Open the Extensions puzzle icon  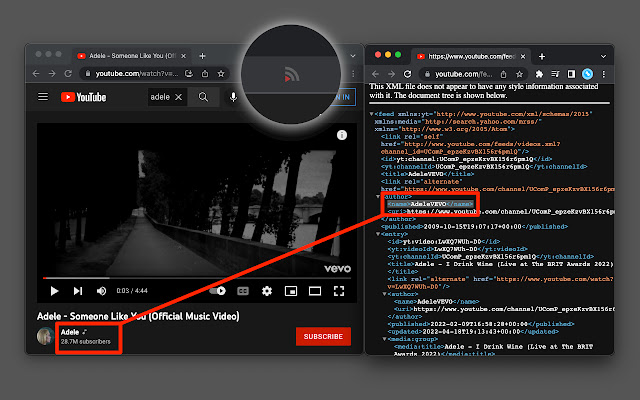pyautogui.click(x=539, y=74)
